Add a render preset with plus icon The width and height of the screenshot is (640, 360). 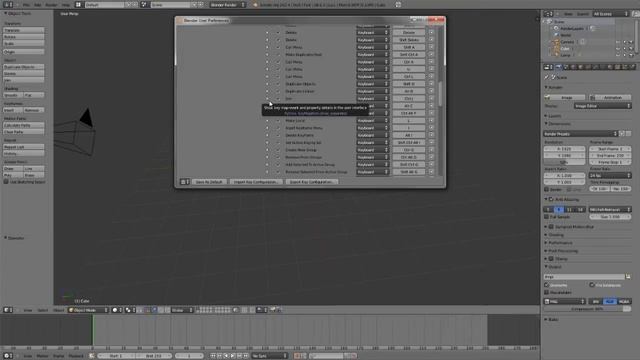click(622, 133)
